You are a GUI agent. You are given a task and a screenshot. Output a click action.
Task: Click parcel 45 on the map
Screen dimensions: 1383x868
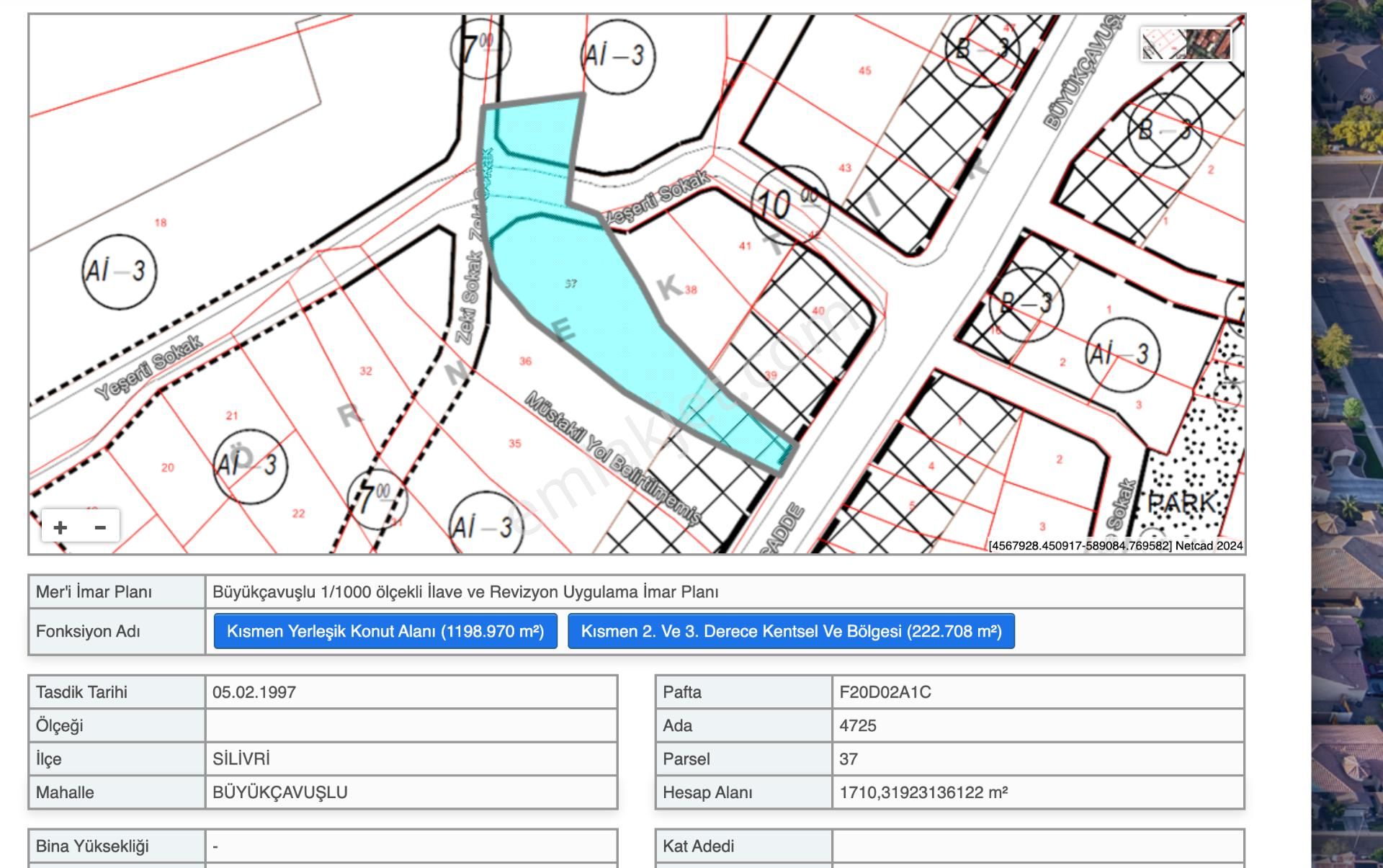pos(865,71)
